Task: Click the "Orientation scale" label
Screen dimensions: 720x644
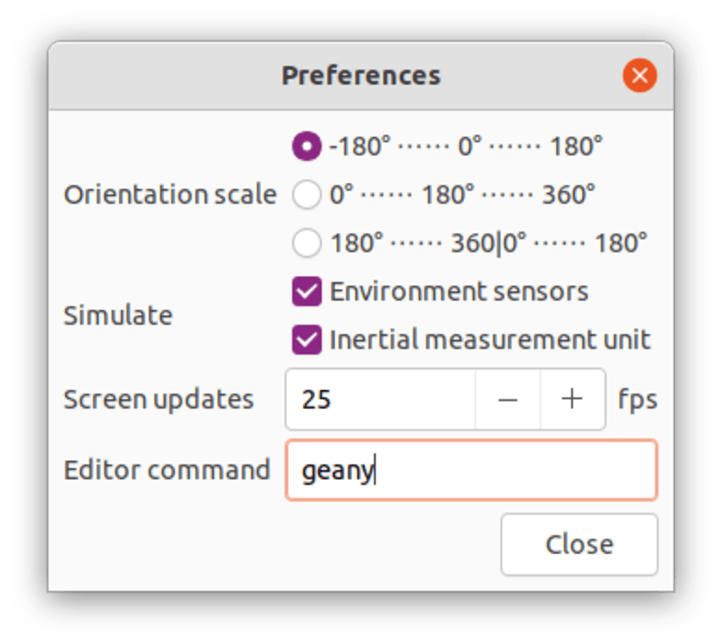Action: pos(170,194)
